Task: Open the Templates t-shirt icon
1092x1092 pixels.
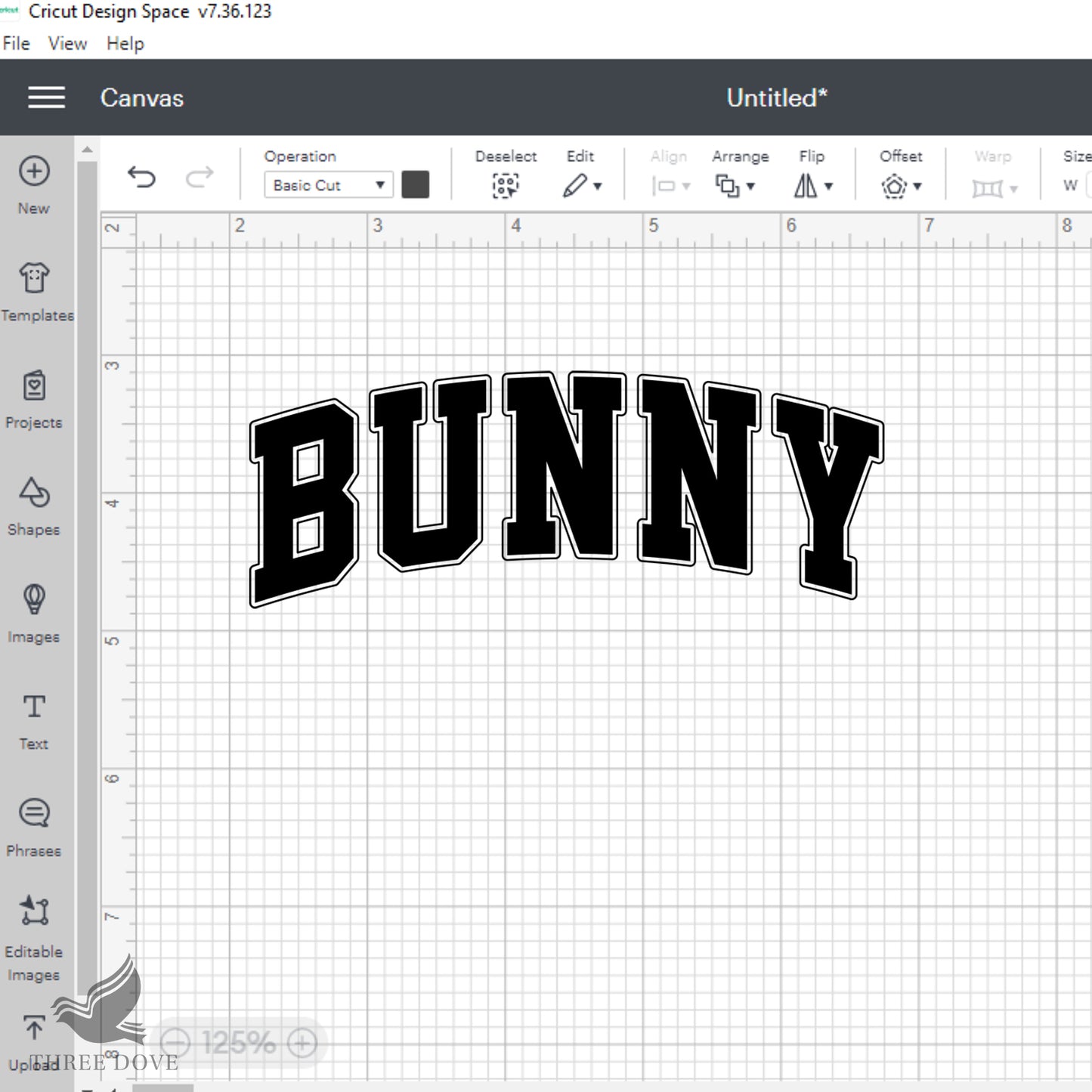Action: pyautogui.click(x=34, y=278)
